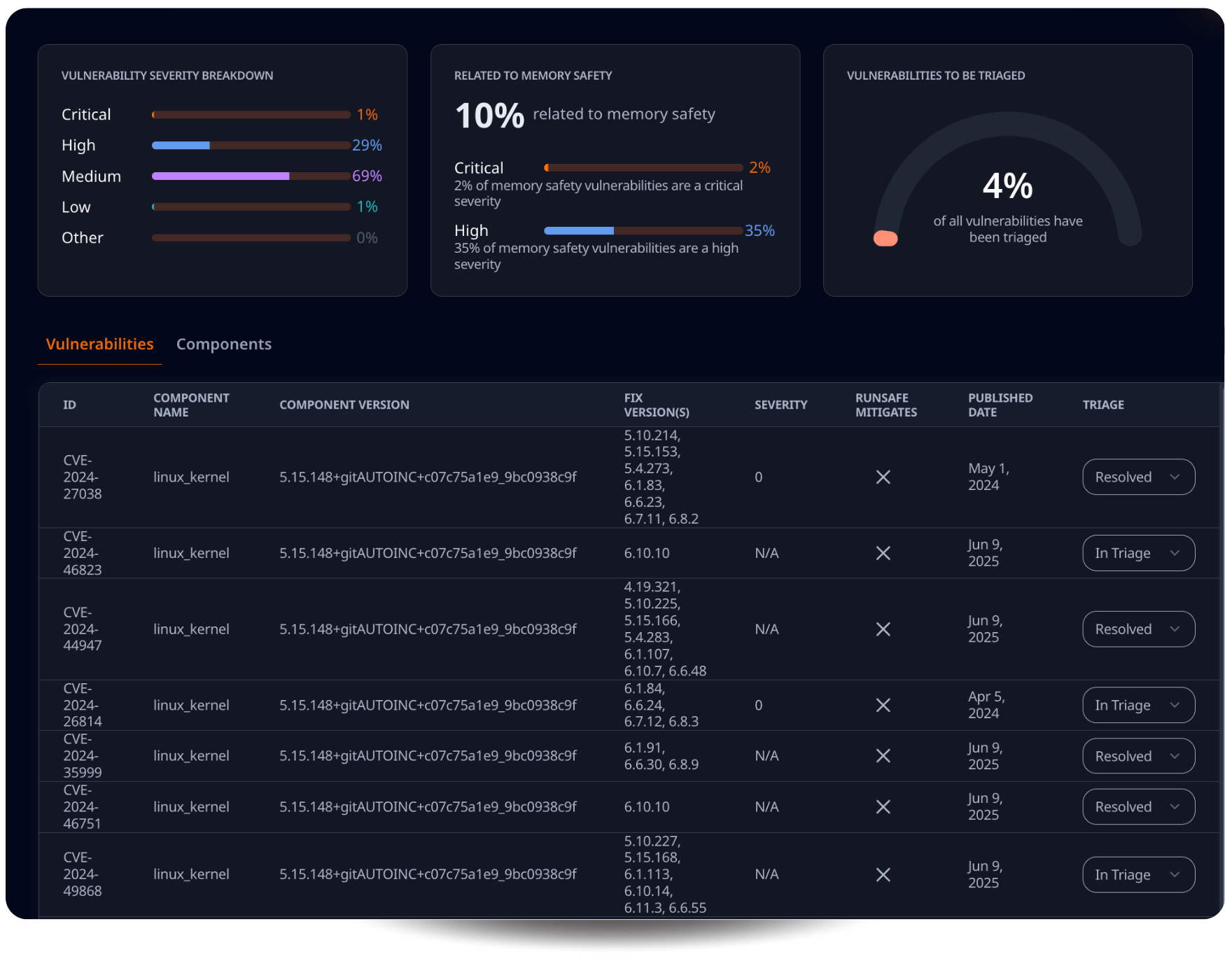Click the RunSafe Mitigates X for CVE-2024-46751

click(x=883, y=806)
